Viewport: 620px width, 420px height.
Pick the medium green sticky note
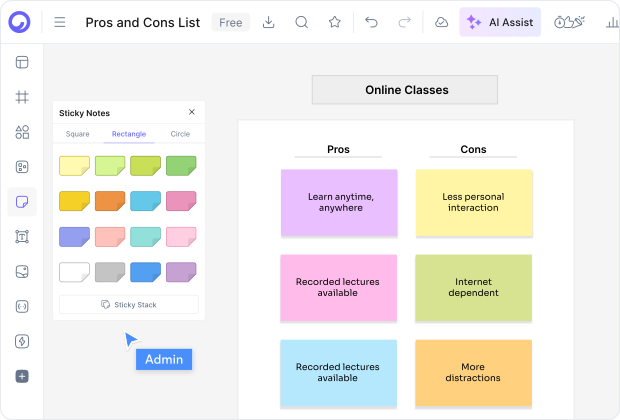181,166
